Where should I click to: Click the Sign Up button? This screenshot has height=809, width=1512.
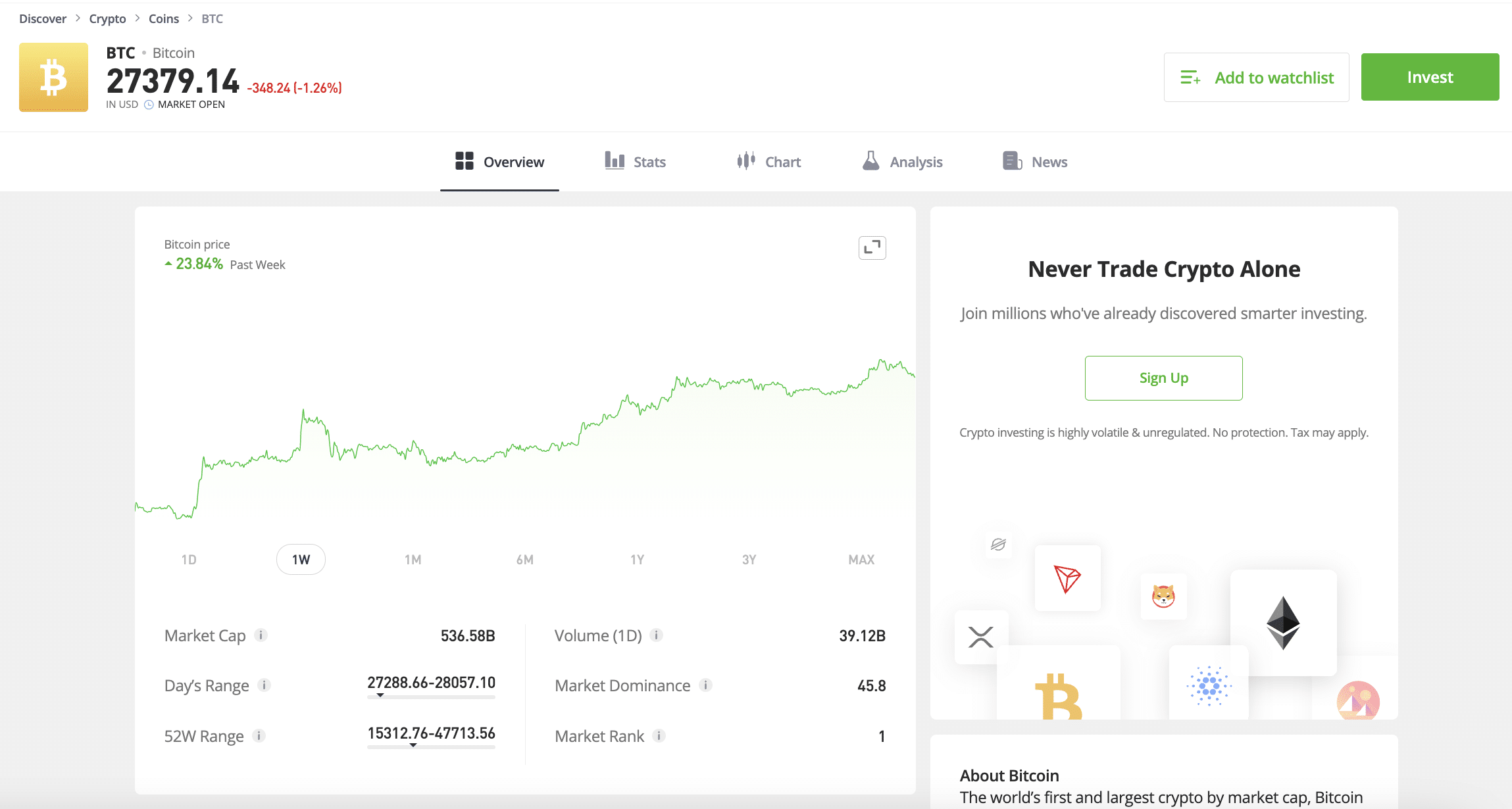coord(1163,378)
